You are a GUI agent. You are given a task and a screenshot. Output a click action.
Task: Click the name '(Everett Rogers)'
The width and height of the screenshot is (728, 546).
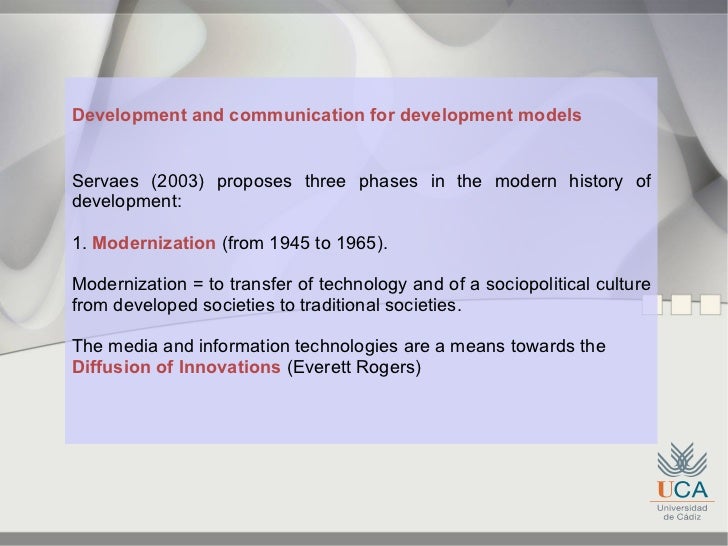click(354, 367)
